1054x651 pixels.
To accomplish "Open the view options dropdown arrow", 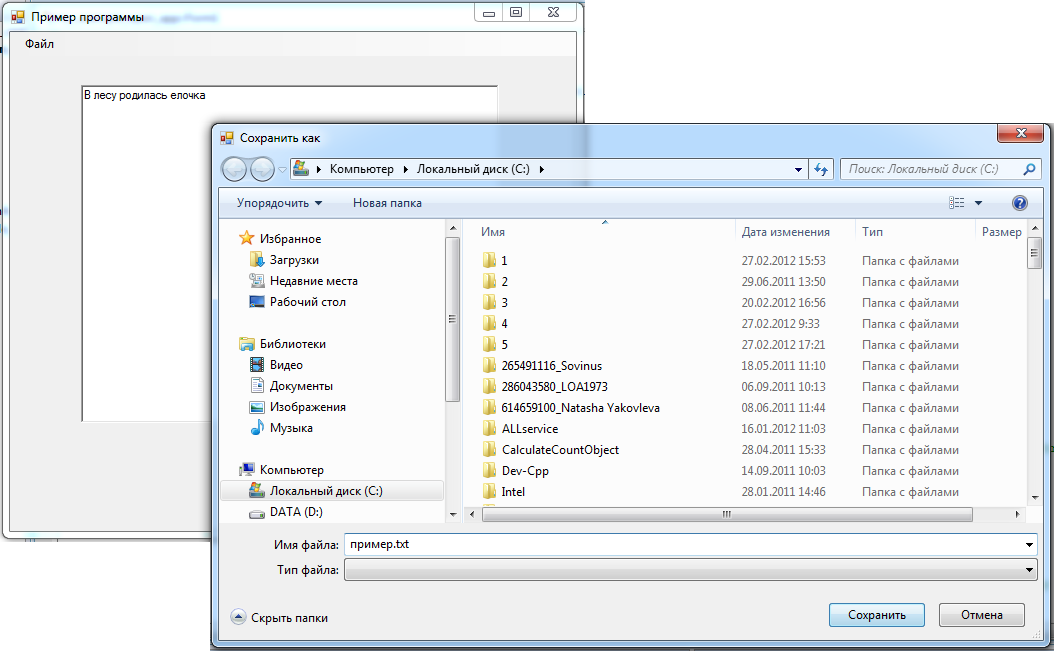I will tap(978, 203).
